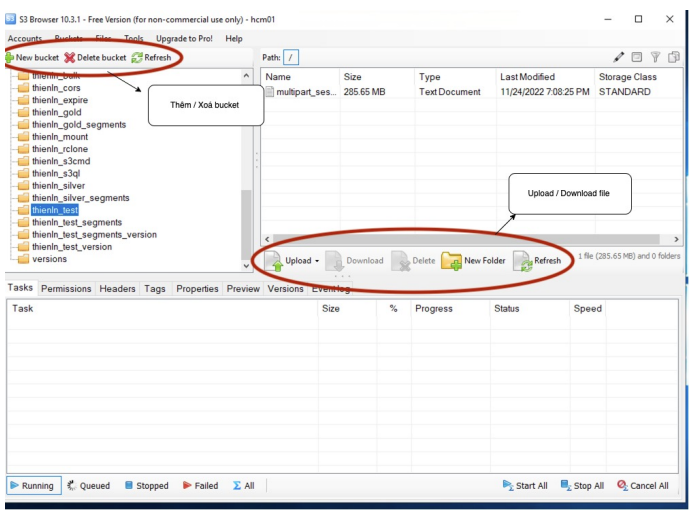
Task: Select the thienln_gold bucket in tree
Action: coord(56,113)
